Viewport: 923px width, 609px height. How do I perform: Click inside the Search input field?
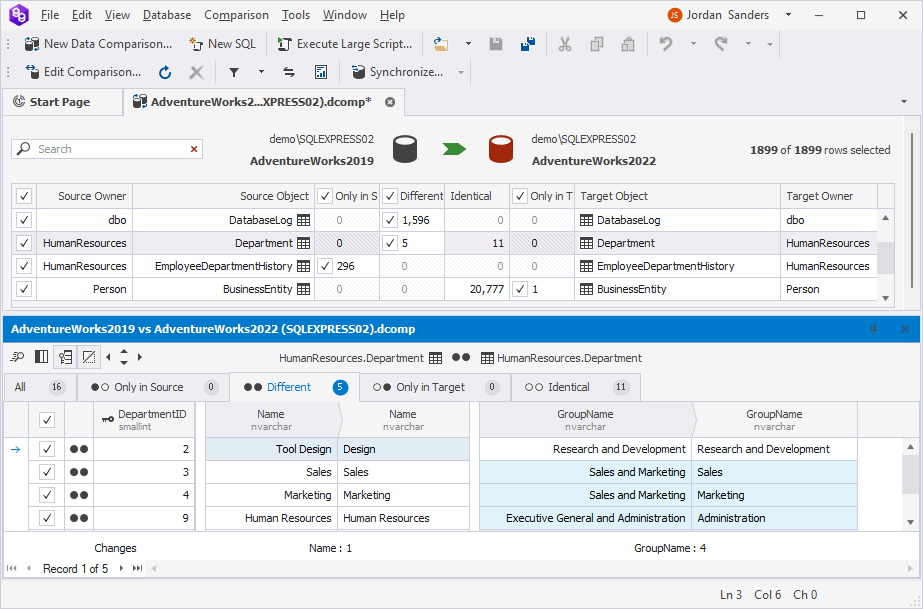(107, 149)
